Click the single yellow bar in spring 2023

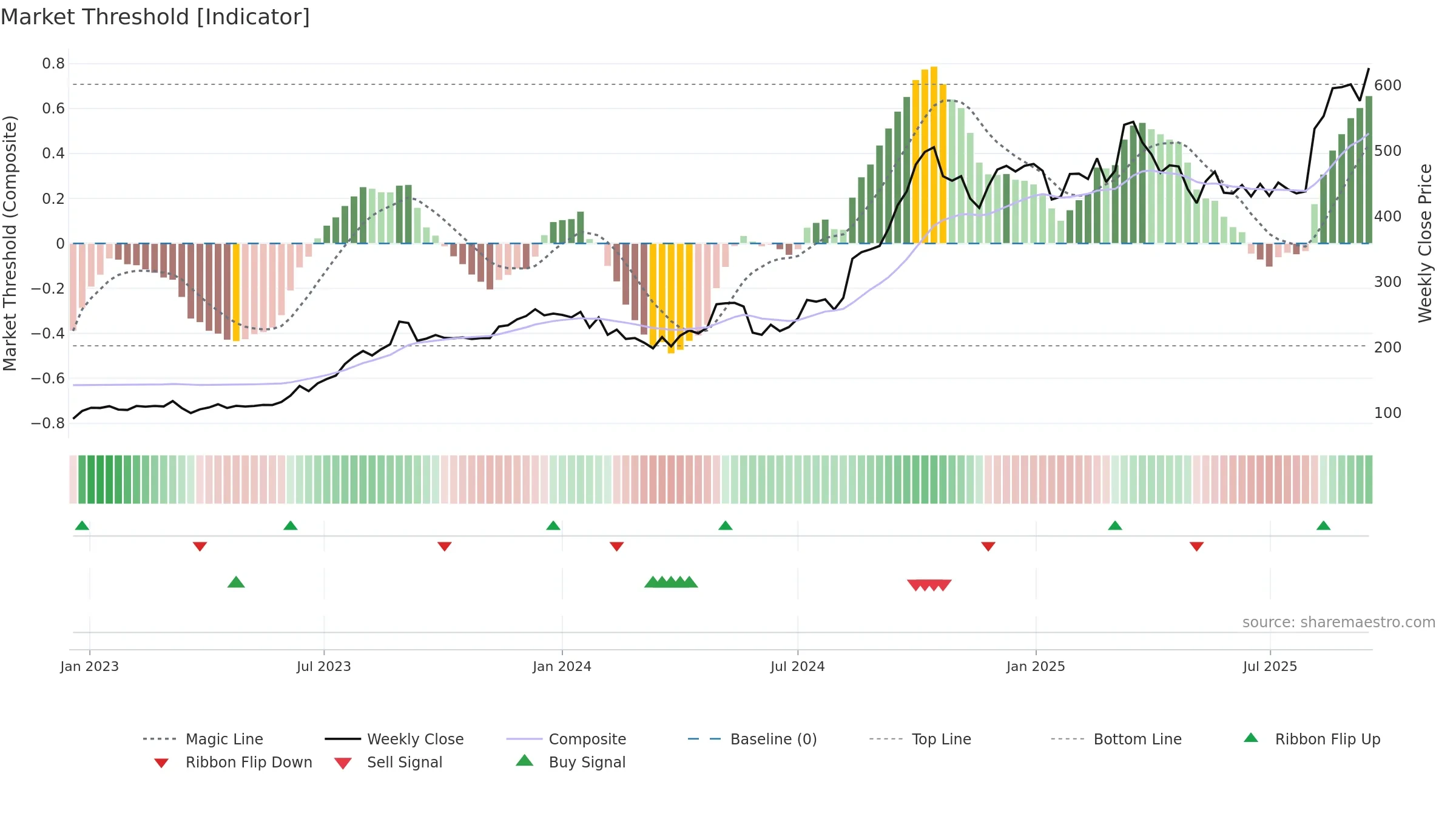(x=237, y=292)
